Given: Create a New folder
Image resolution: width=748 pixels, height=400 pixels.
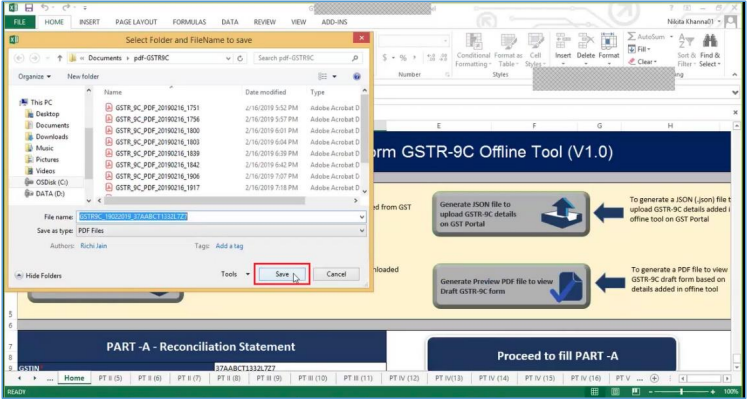Looking at the screenshot, I should tap(83, 76).
